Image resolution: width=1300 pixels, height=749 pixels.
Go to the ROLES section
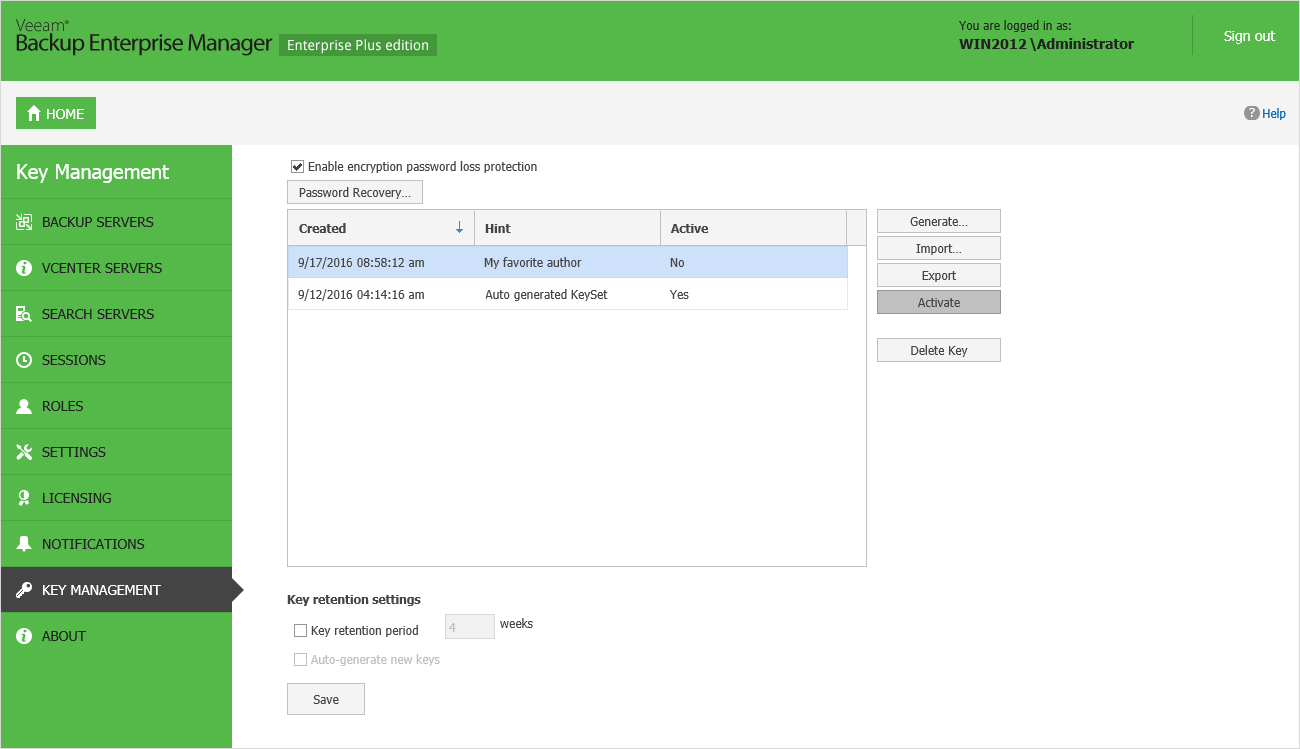pyautogui.click(x=116, y=406)
